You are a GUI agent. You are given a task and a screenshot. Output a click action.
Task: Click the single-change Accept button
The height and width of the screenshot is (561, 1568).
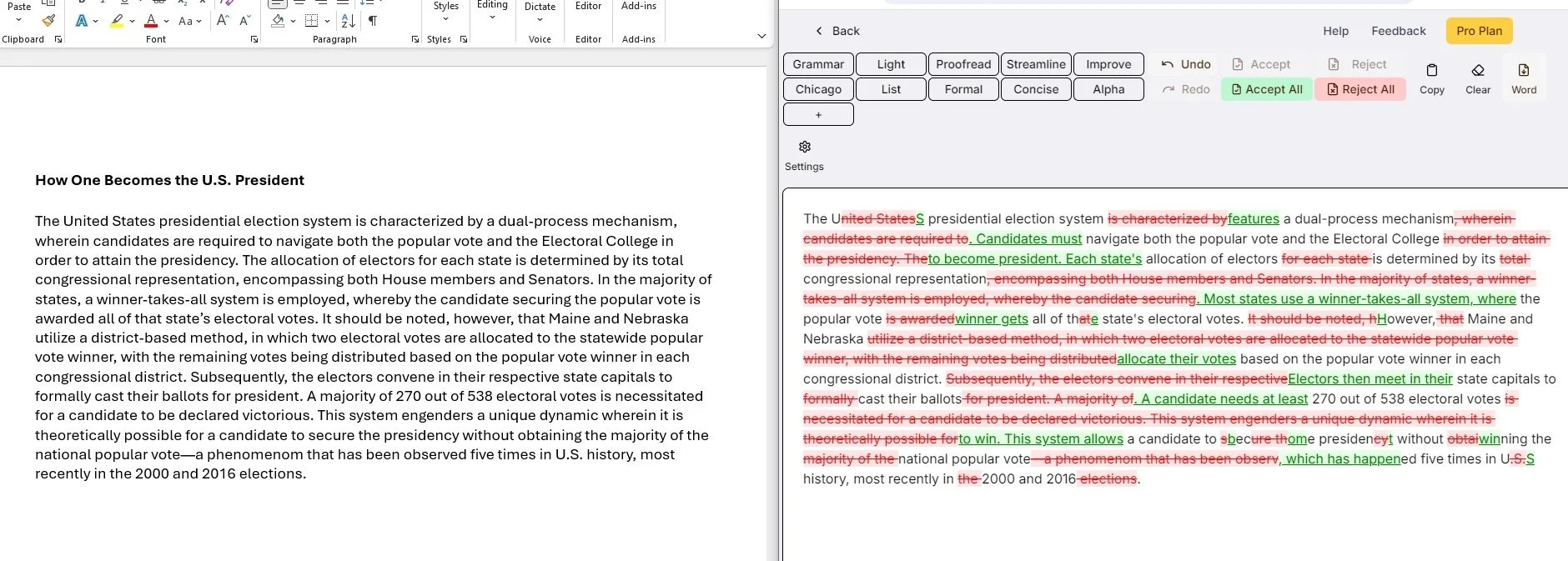(x=1261, y=64)
